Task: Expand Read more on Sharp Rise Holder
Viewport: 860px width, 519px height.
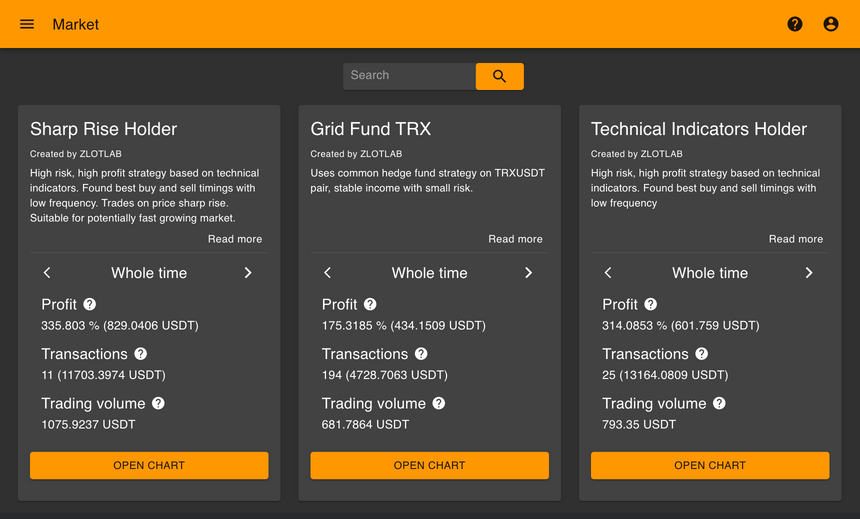Action: pos(235,239)
